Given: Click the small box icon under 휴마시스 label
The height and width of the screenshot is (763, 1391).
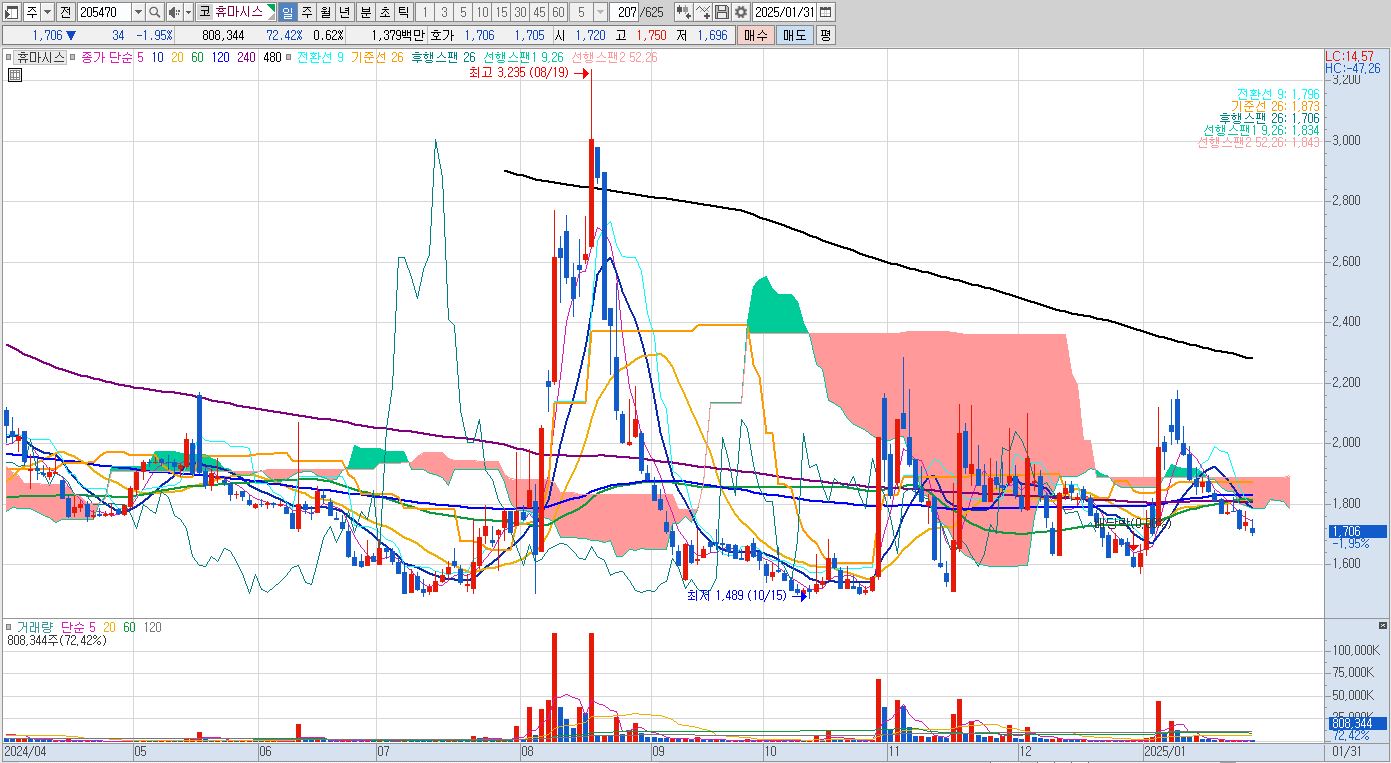Looking at the screenshot, I should tap(14, 74).
